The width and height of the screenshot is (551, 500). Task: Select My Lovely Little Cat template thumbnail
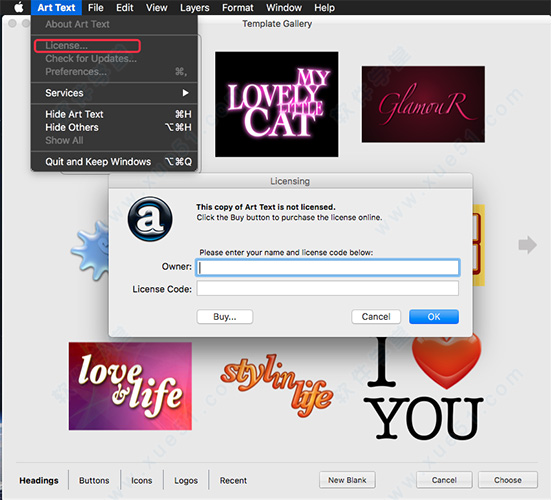277,104
